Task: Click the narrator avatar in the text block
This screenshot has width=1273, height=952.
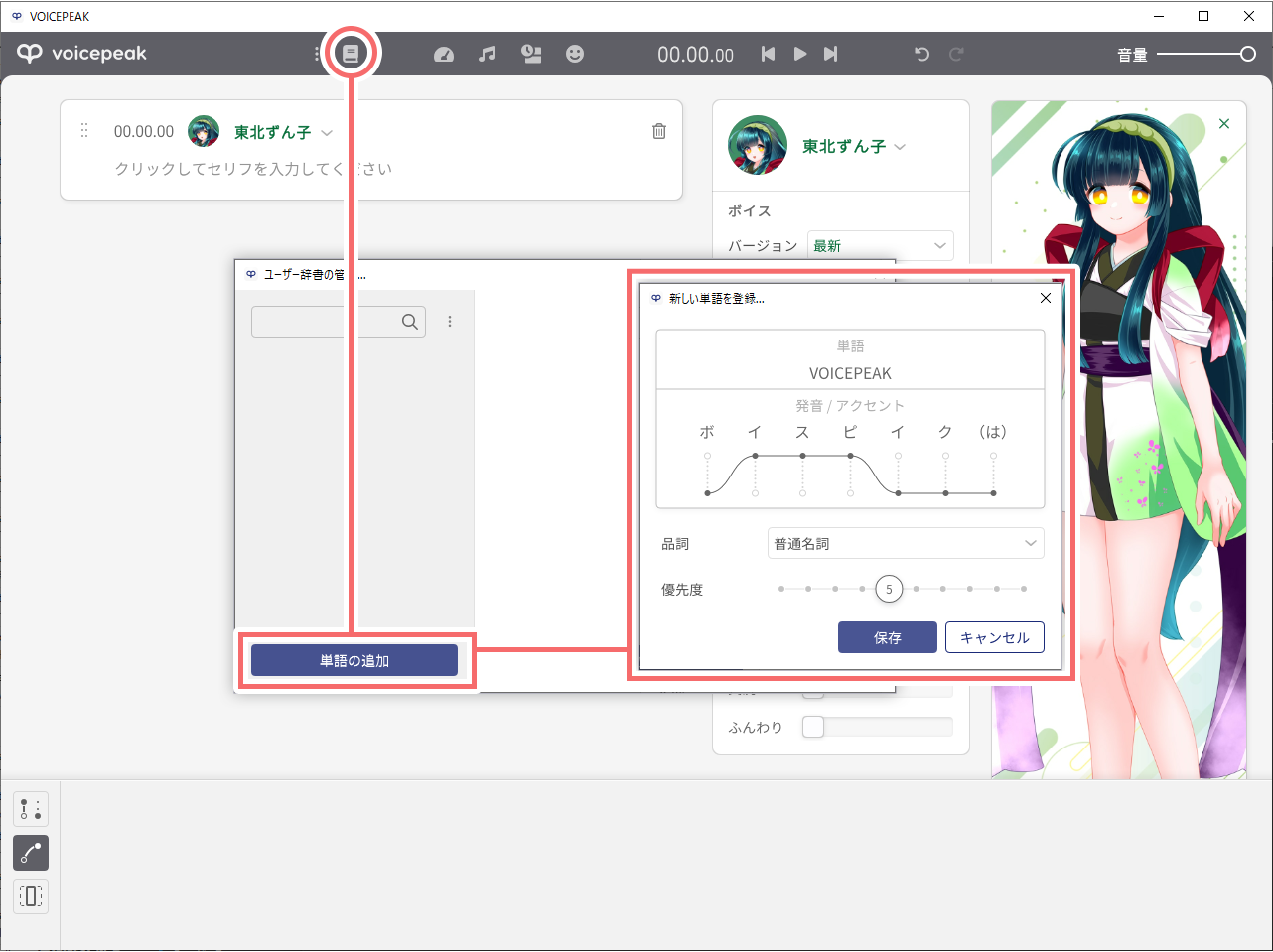Action: pyautogui.click(x=204, y=131)
